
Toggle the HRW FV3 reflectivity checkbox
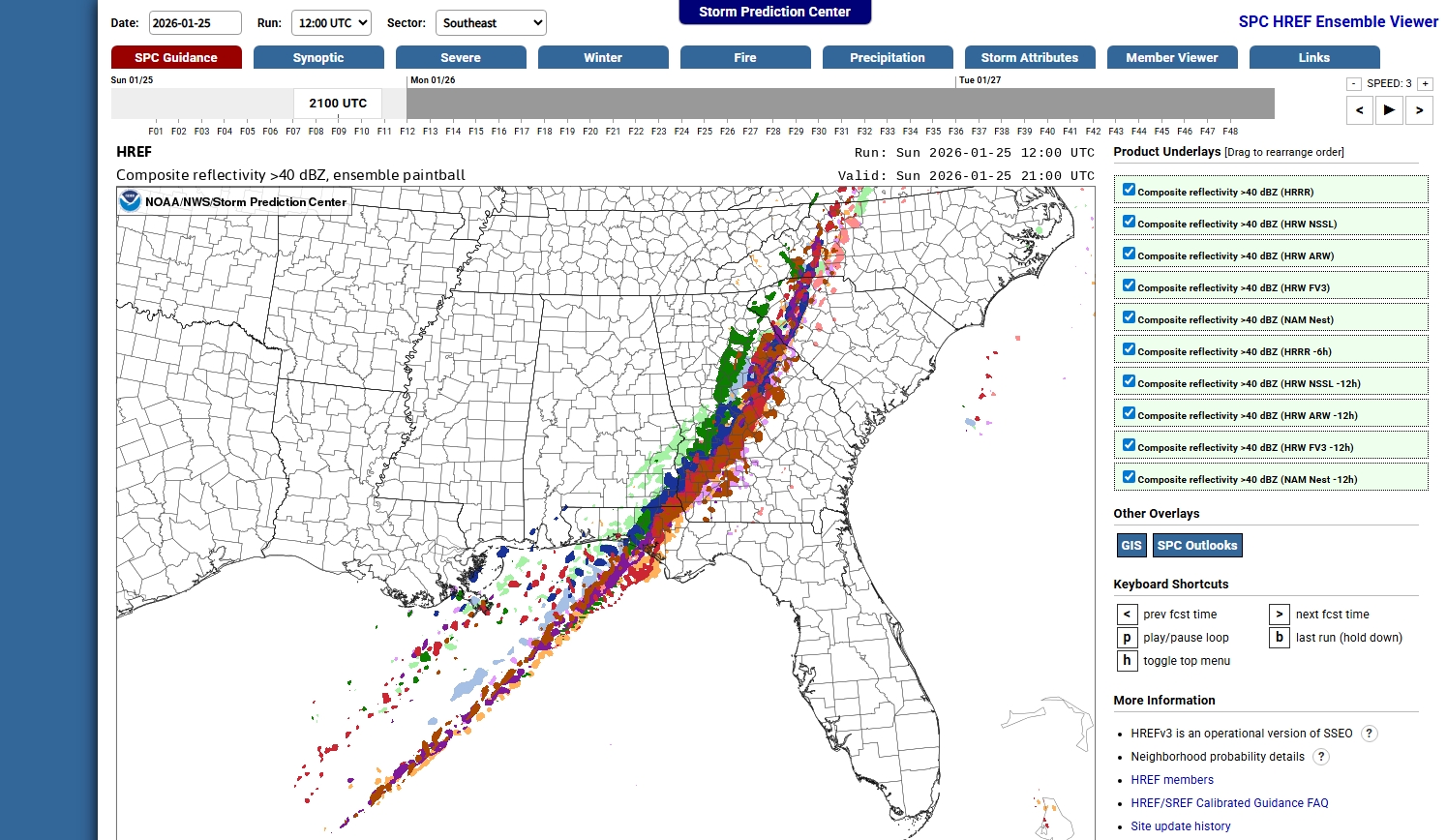tap(1129, 285)
